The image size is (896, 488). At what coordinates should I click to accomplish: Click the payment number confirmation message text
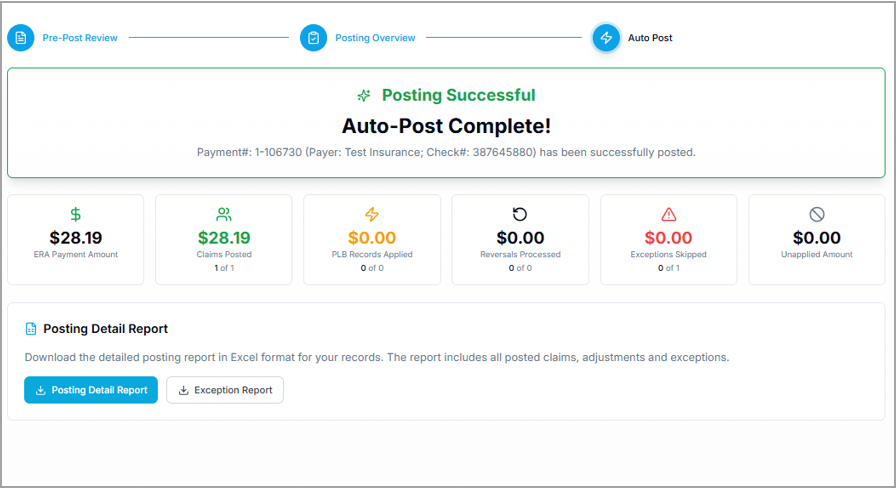point(446,152)
